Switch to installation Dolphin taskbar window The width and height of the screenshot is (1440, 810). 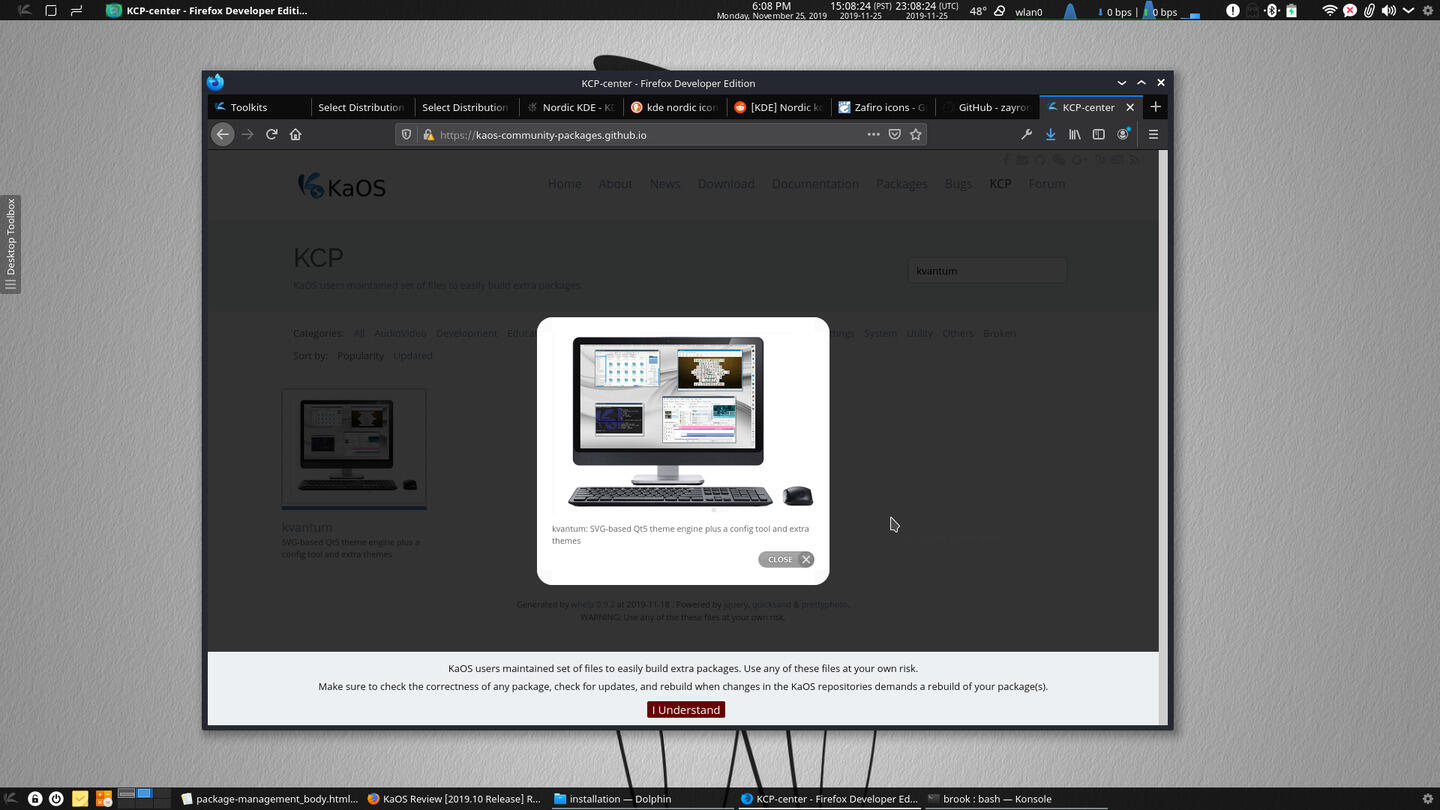(x=640, y=799)
